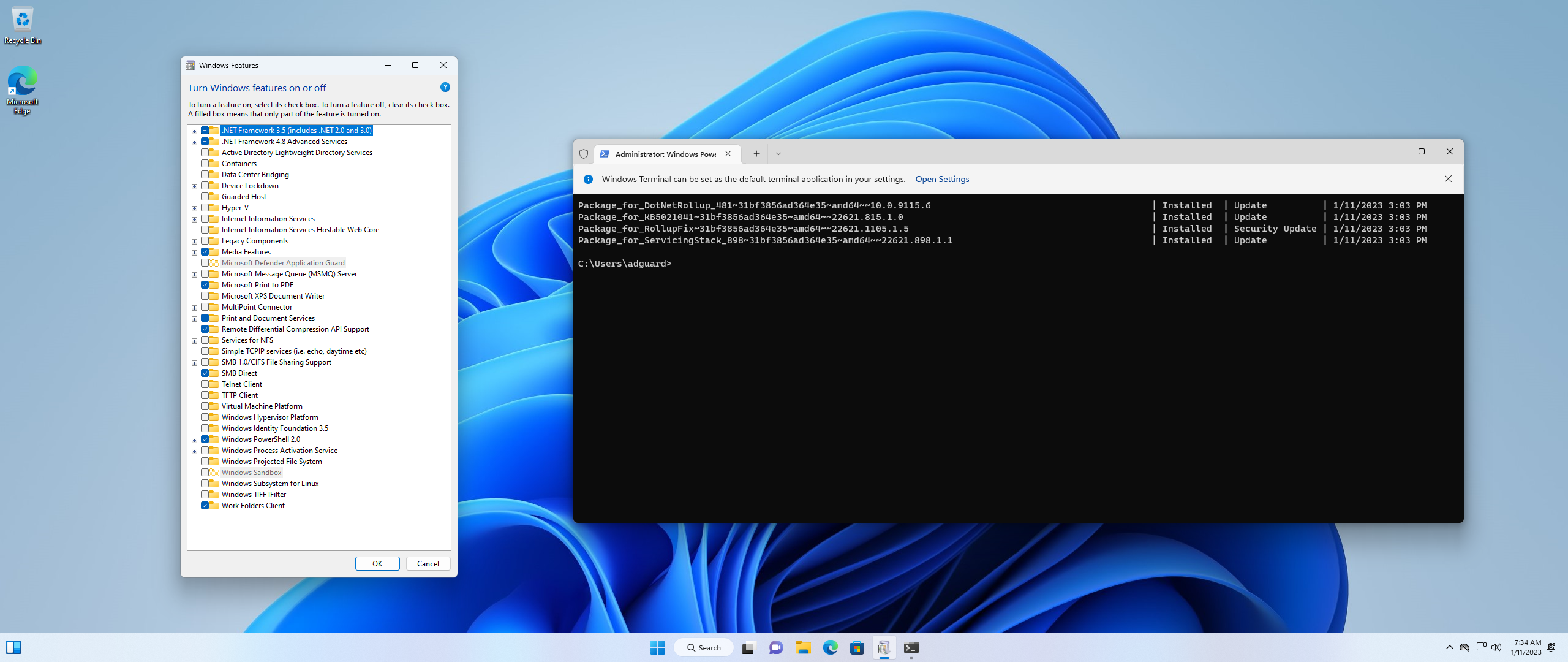The width and height of the screenshot is (1568, 662).
Task: Click the File Explorer taskbar icon
Action: 802,647
